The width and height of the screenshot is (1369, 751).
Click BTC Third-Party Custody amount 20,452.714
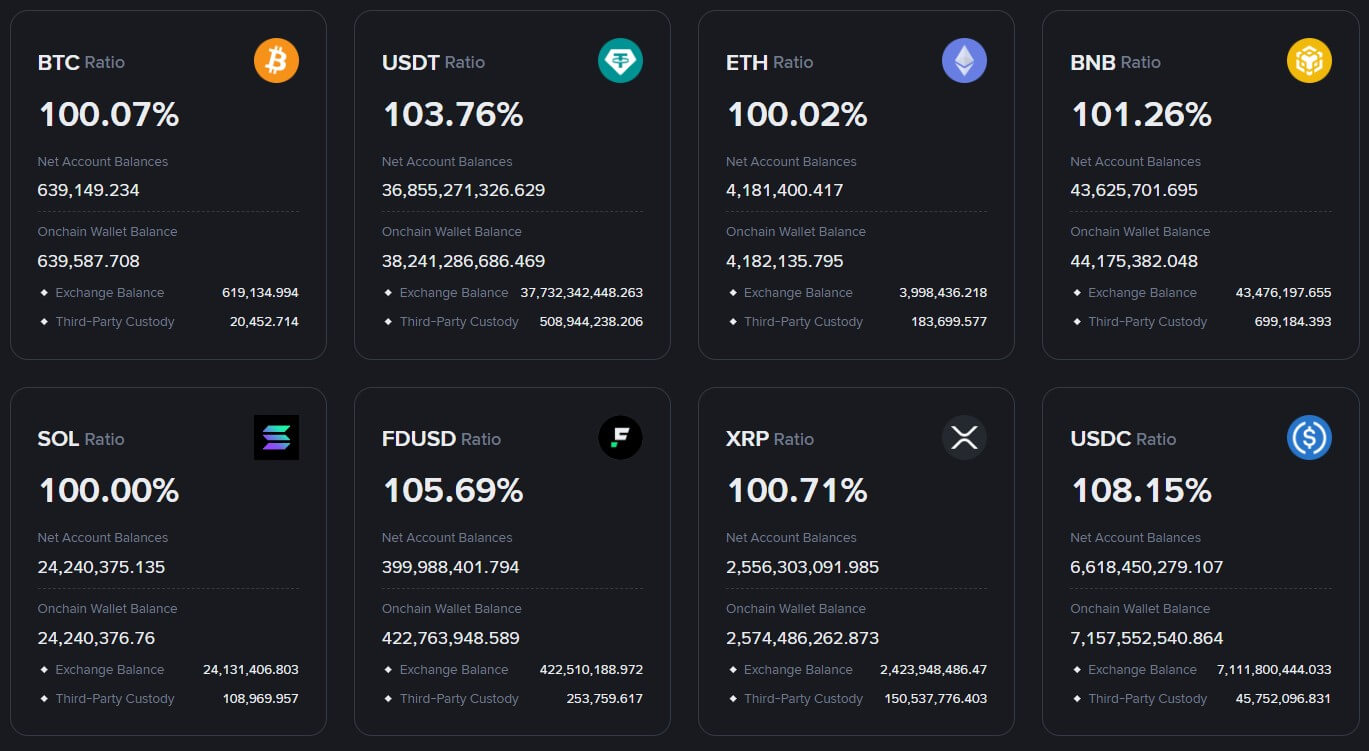coord(260,322)
